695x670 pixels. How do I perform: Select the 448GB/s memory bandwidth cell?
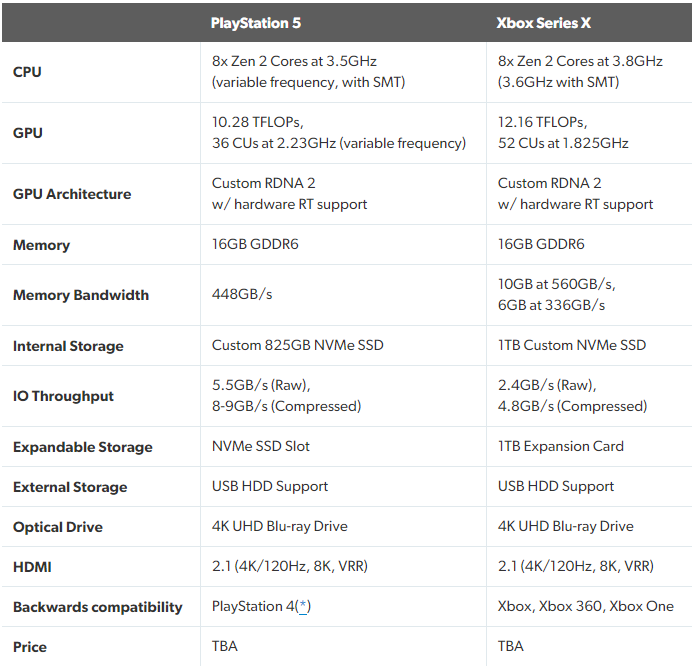coord(242,295)
